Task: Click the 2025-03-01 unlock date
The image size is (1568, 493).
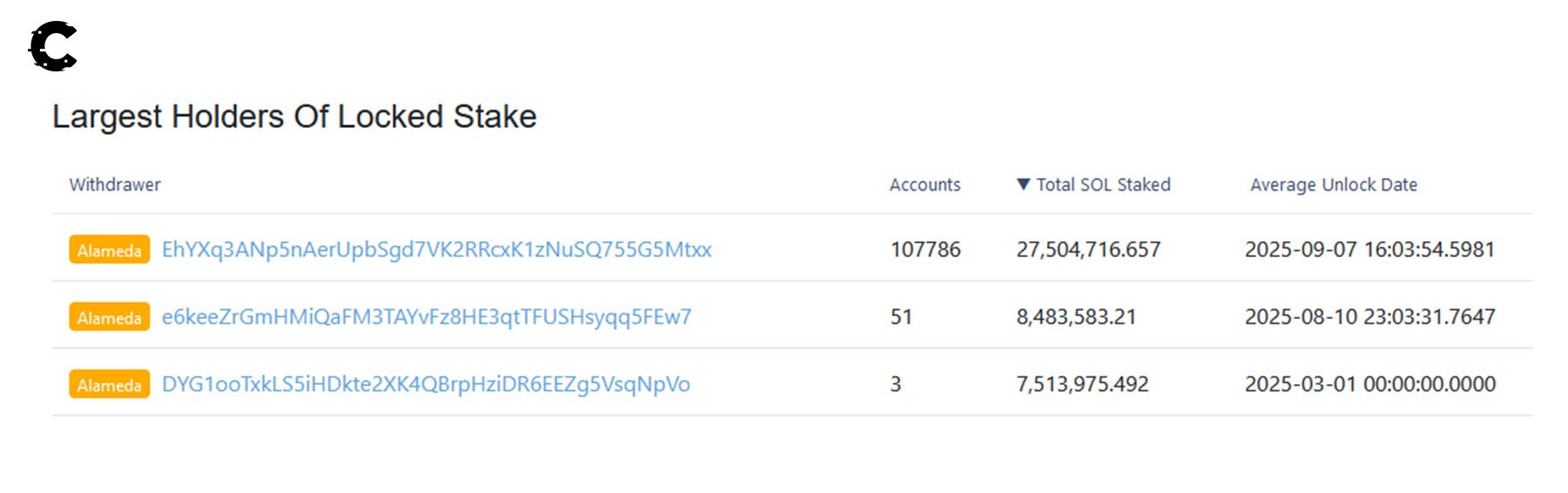Action: [1369, 384]
